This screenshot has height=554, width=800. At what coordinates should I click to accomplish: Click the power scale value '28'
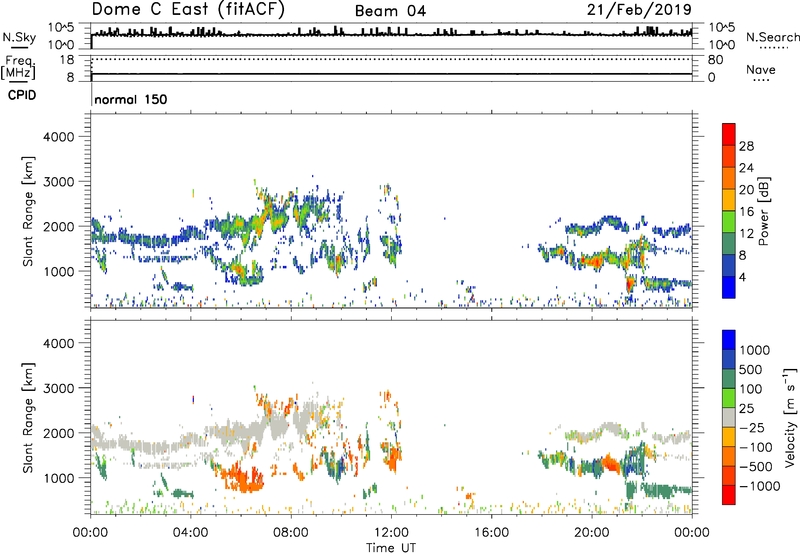pyautogui.click(x=746, y=146)
